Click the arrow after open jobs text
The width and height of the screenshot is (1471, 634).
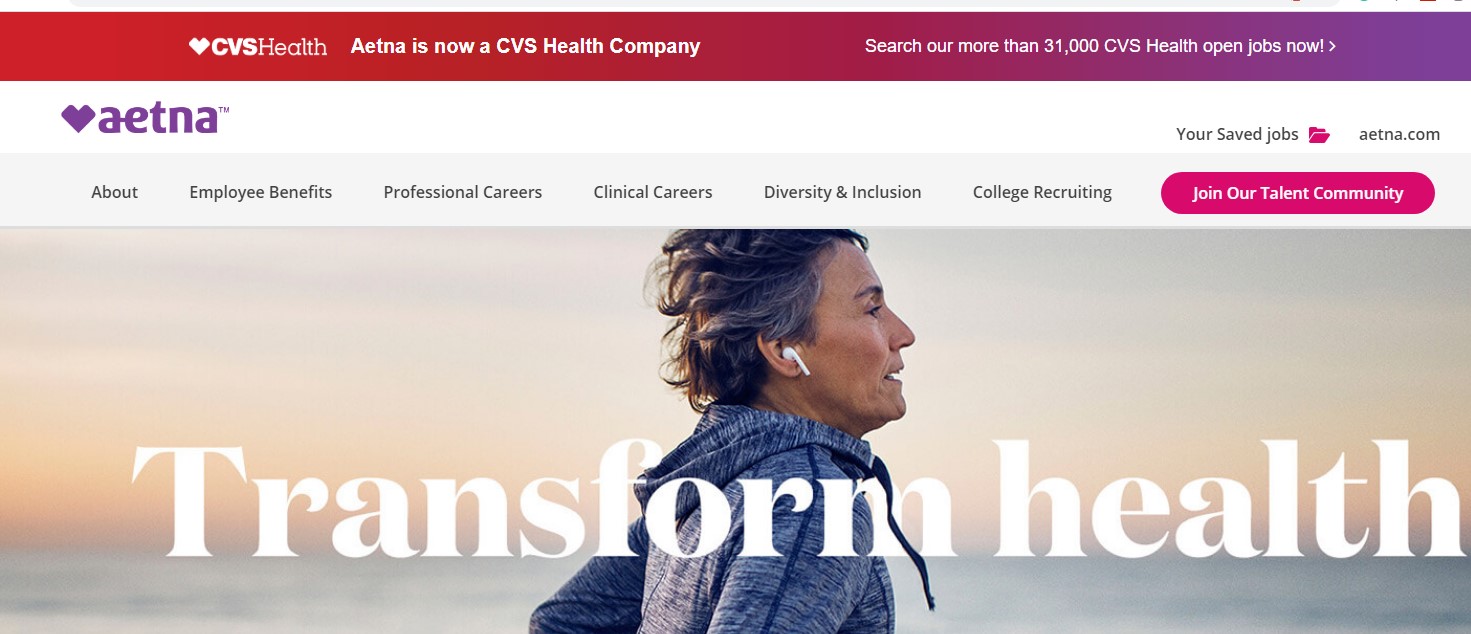point(1332,46)
